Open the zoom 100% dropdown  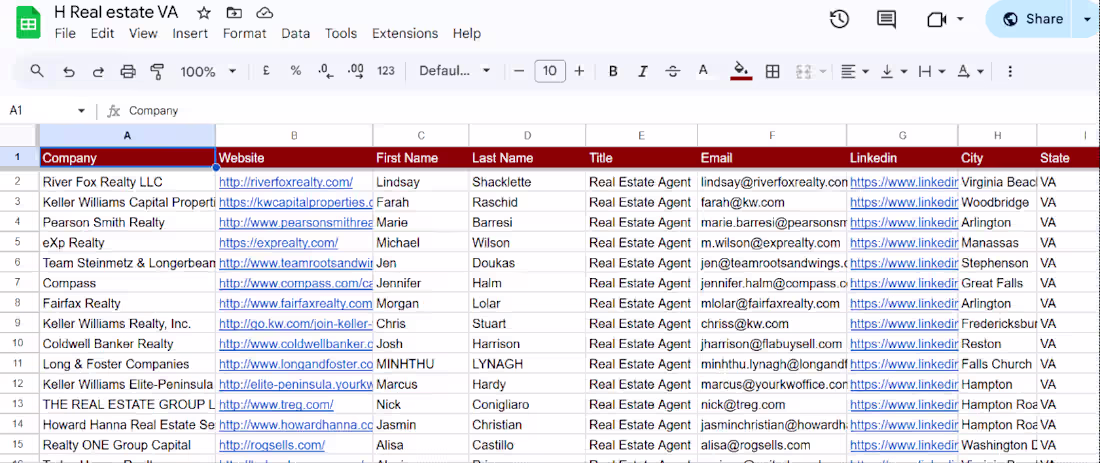pyautogui.click(x=208, y=71)
